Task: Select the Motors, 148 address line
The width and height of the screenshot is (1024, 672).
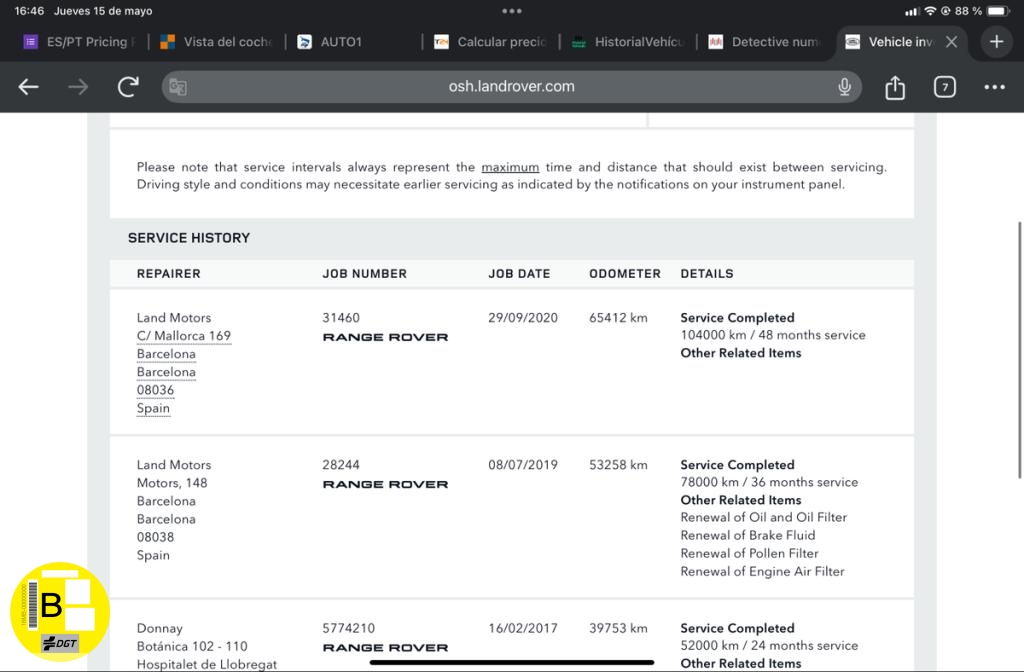Action: coord(172,483)
